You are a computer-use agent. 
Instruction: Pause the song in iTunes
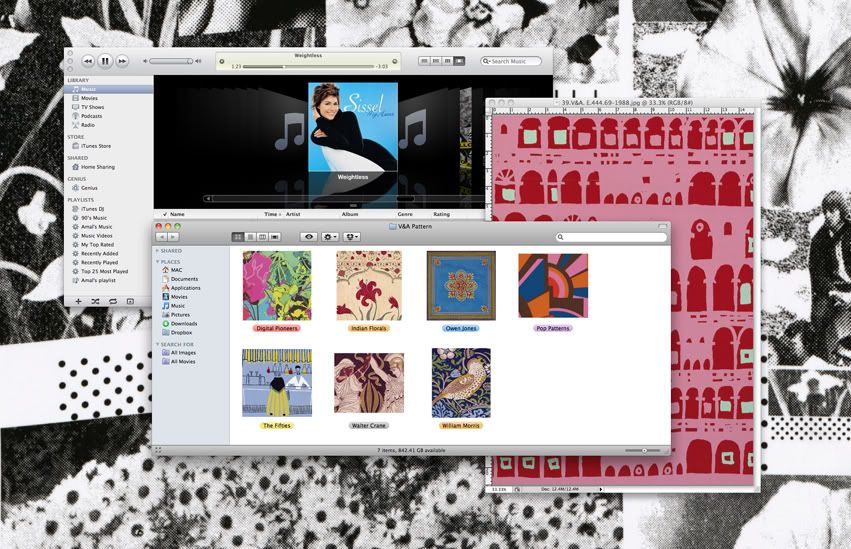[x=105, y=61]
